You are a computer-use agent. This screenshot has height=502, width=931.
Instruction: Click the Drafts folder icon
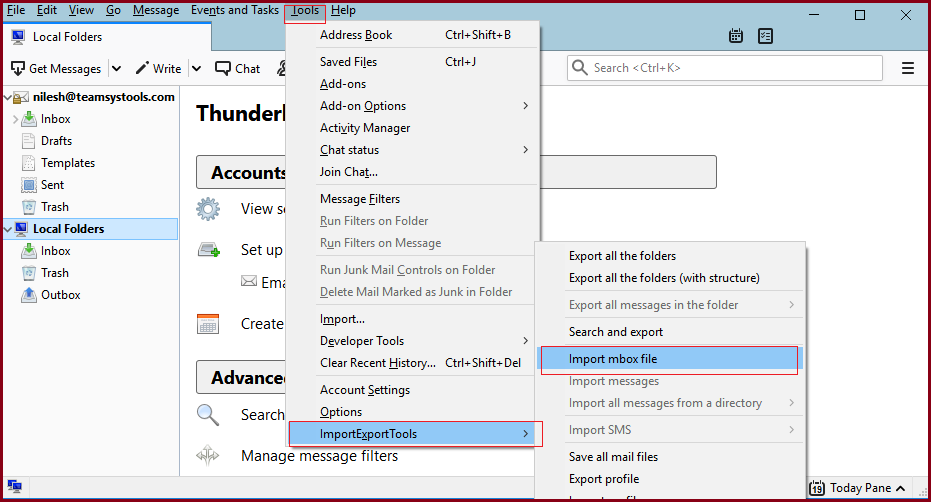point(28,141)
